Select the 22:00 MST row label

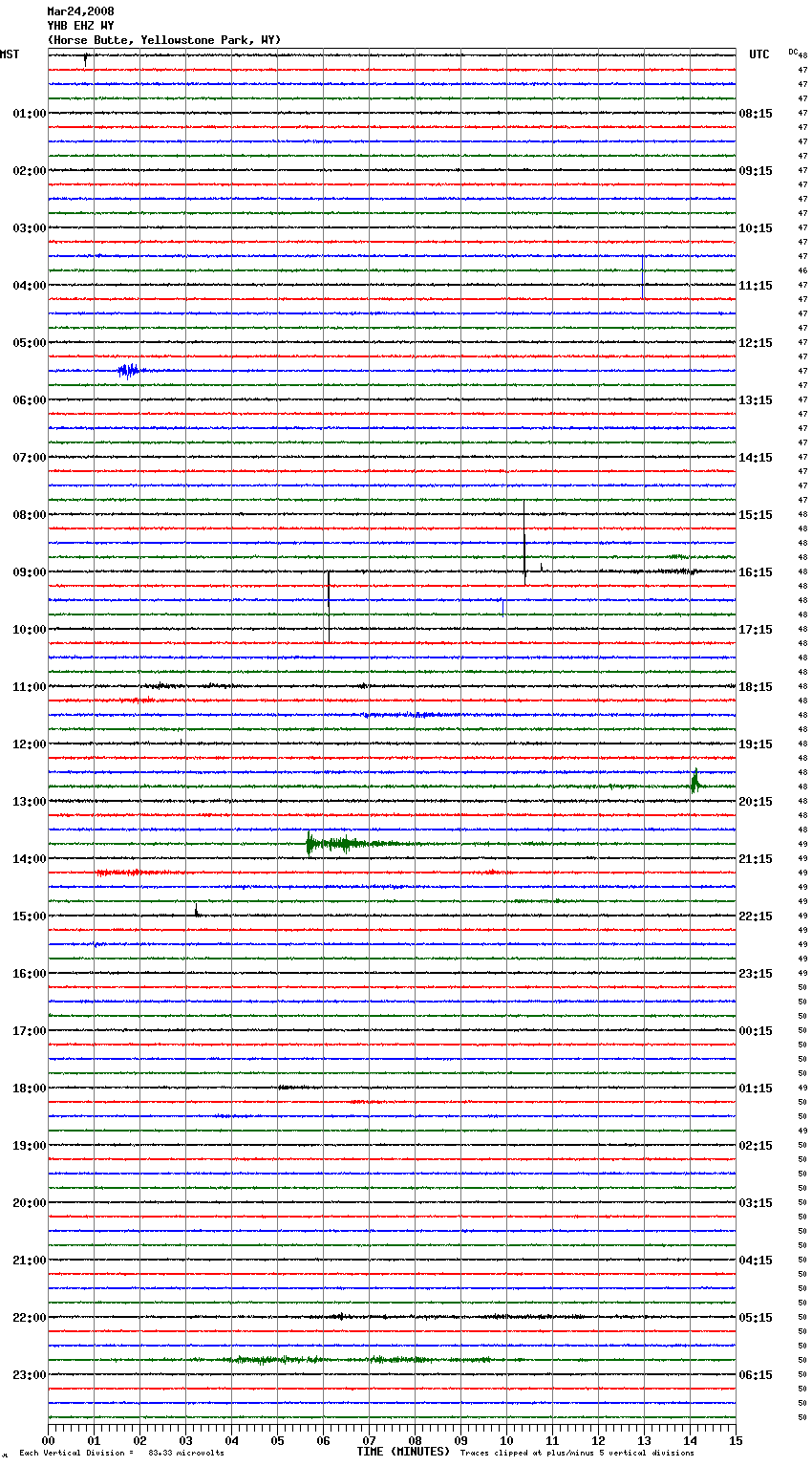pos(30,1318)
